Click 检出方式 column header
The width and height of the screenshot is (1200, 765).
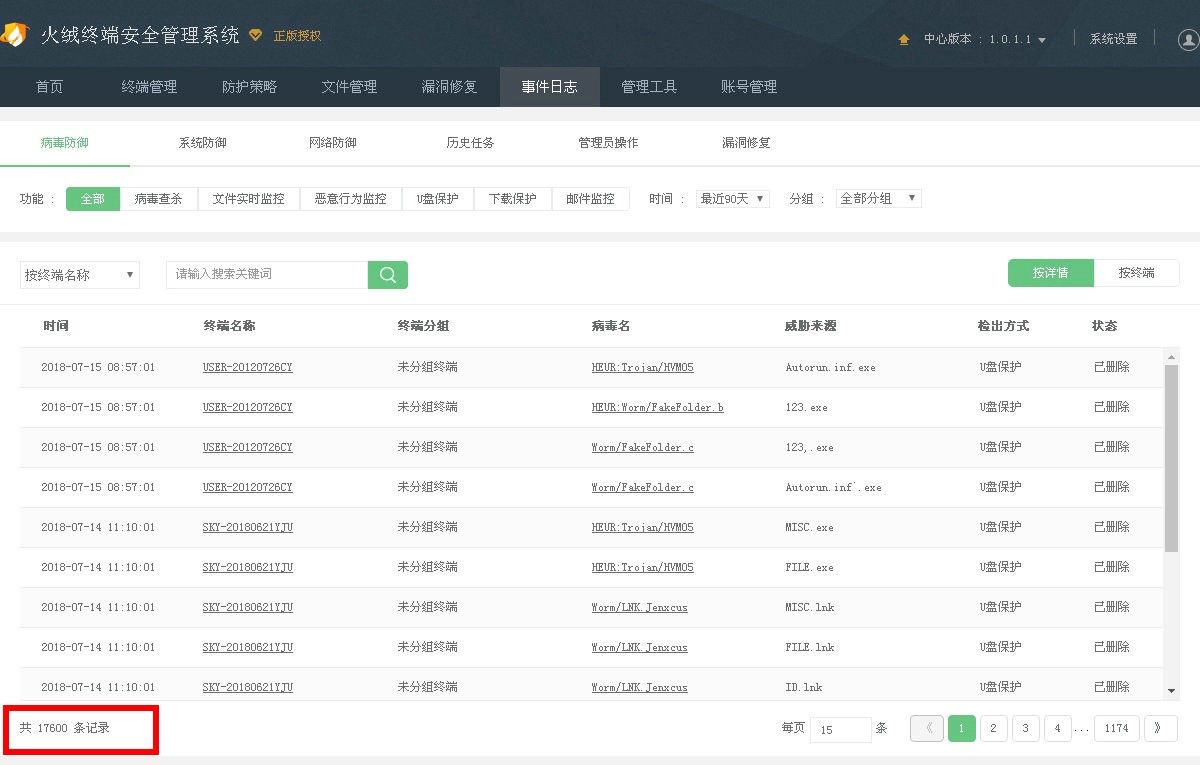pyautogui.click(x=1003, y=327)
